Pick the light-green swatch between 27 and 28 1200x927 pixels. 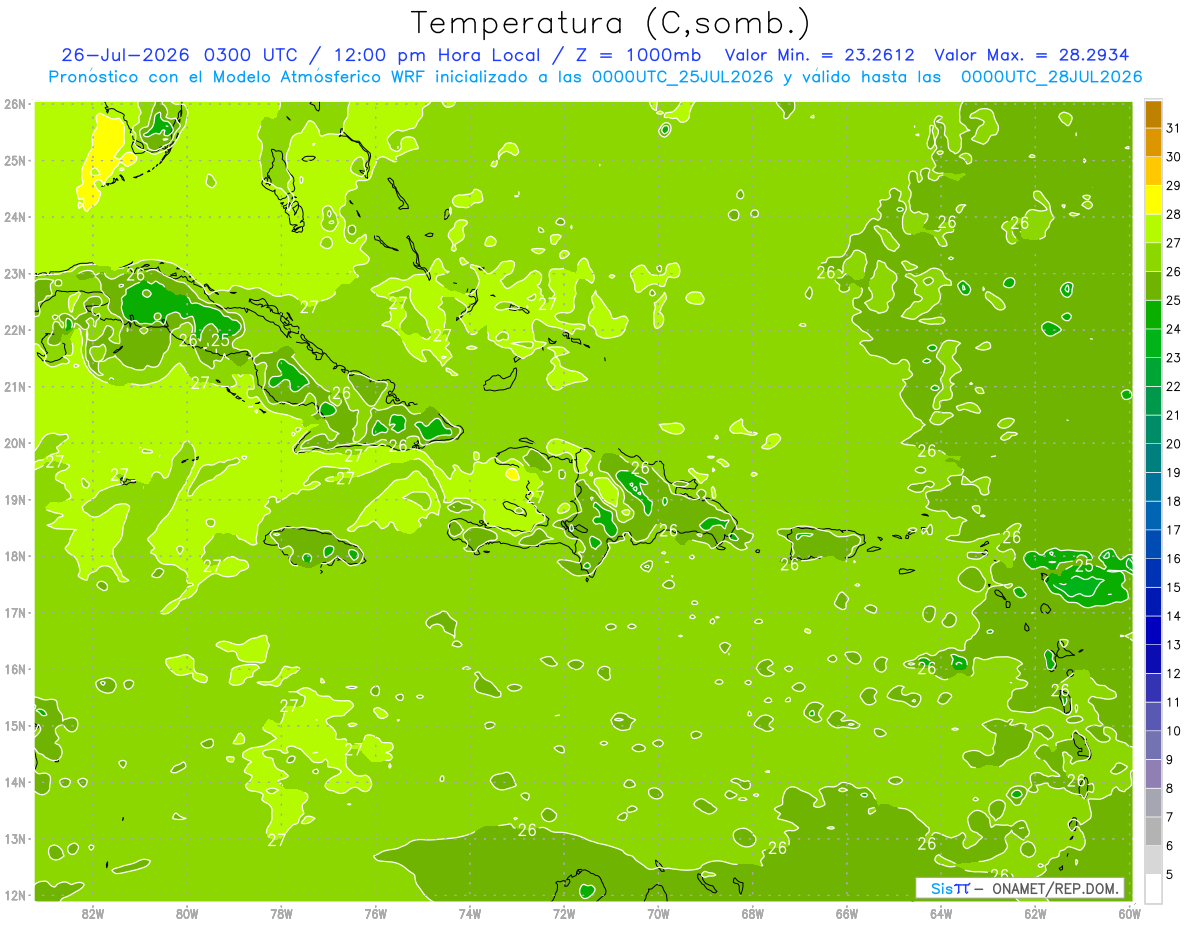click(x=1153, y=229)
